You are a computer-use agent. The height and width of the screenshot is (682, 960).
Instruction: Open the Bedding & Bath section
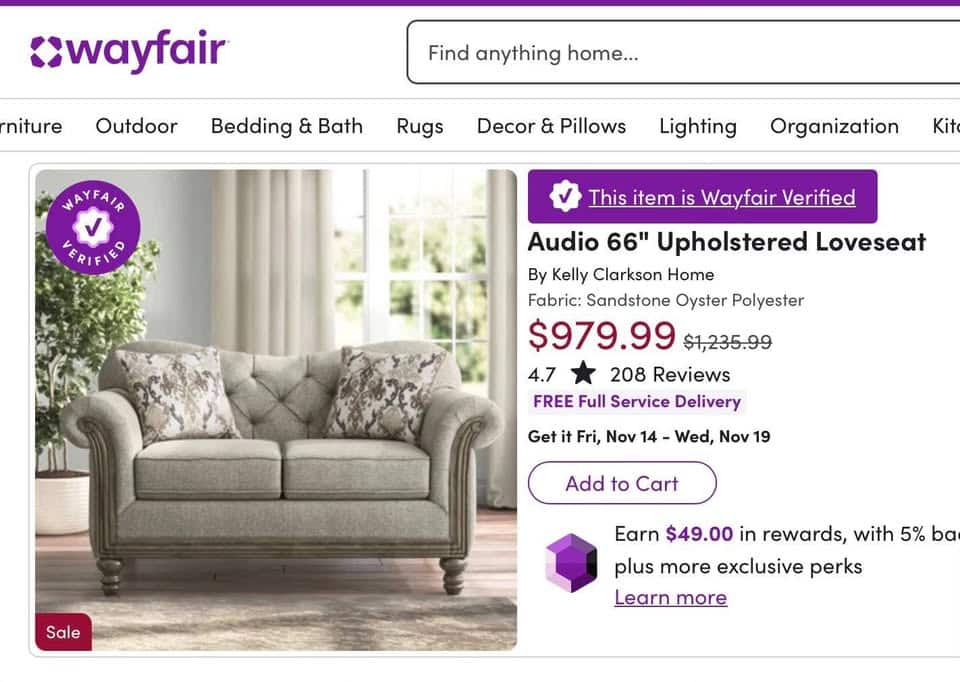(286, 126)
